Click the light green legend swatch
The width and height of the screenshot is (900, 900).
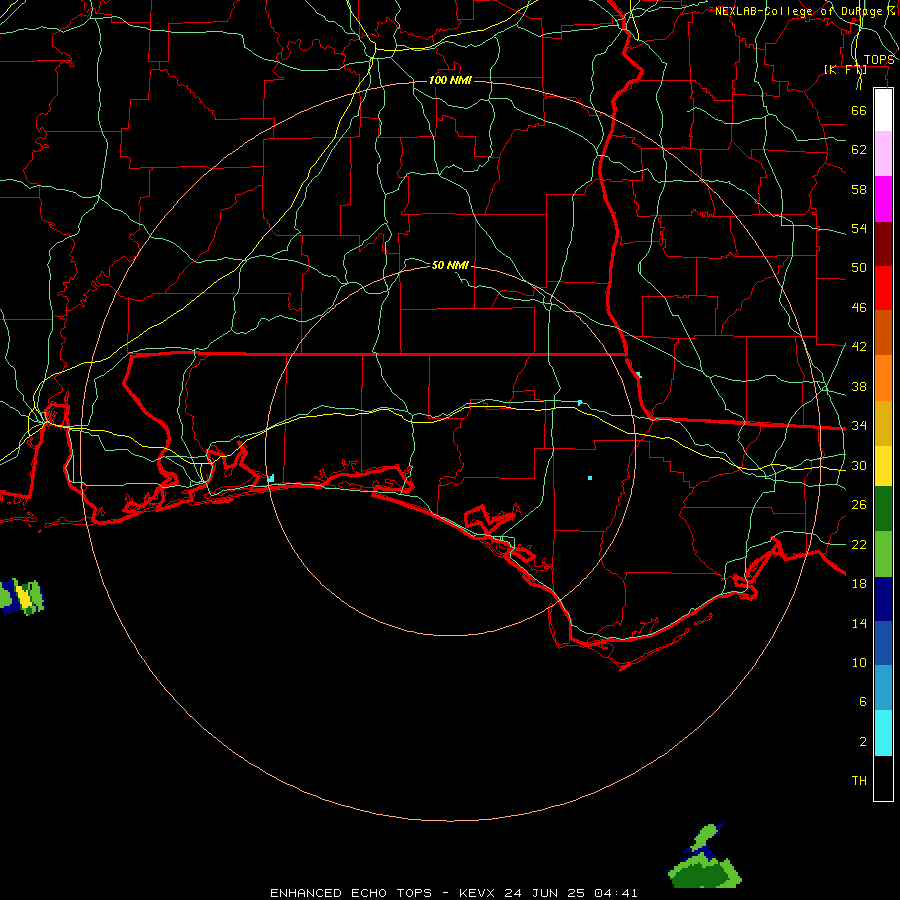[x=883, y=554]
